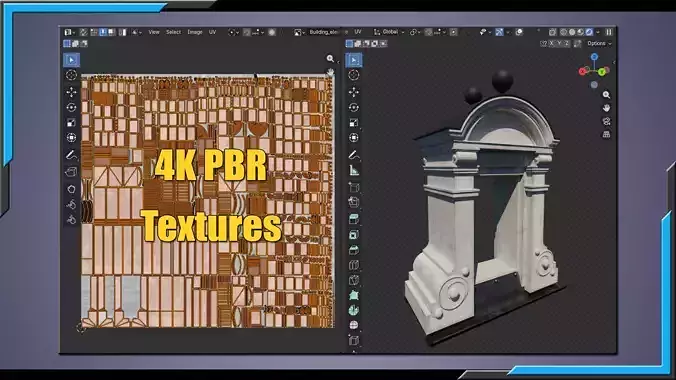Select the Move tool in 3D viewport

(x=354, y=92)
